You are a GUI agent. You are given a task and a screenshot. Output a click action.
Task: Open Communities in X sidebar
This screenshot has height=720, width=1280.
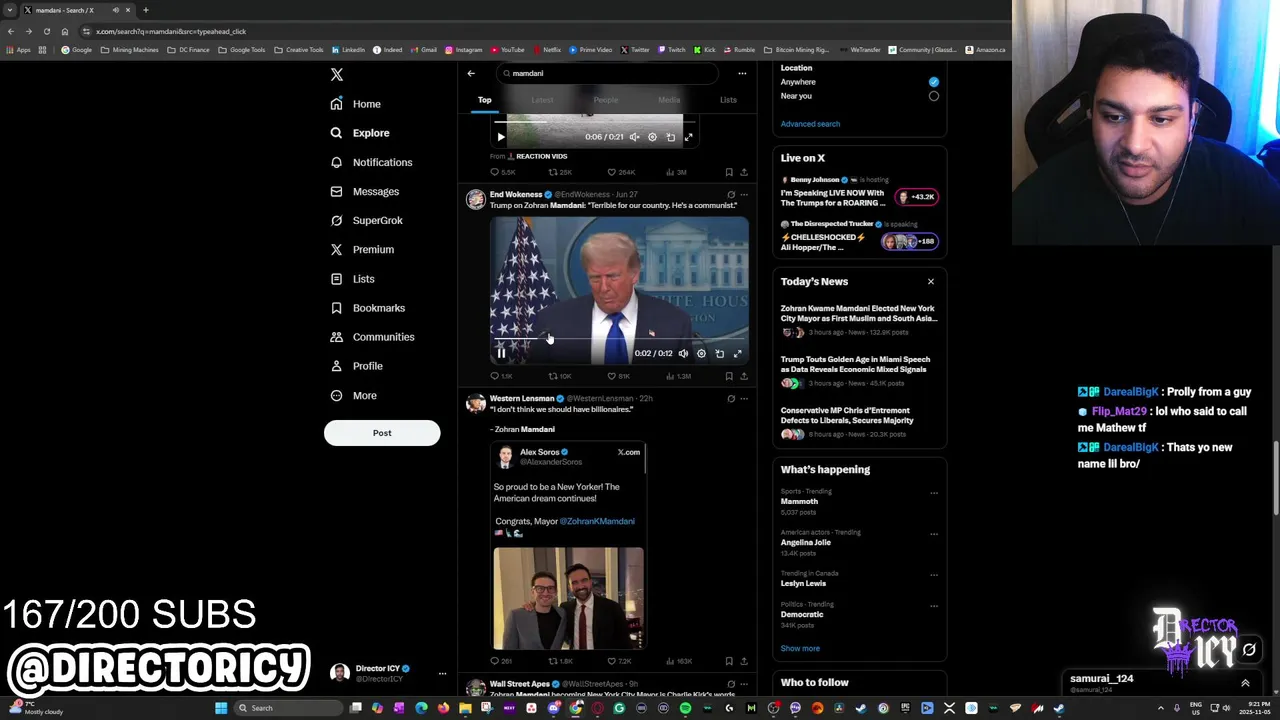(x=372, y=337)
